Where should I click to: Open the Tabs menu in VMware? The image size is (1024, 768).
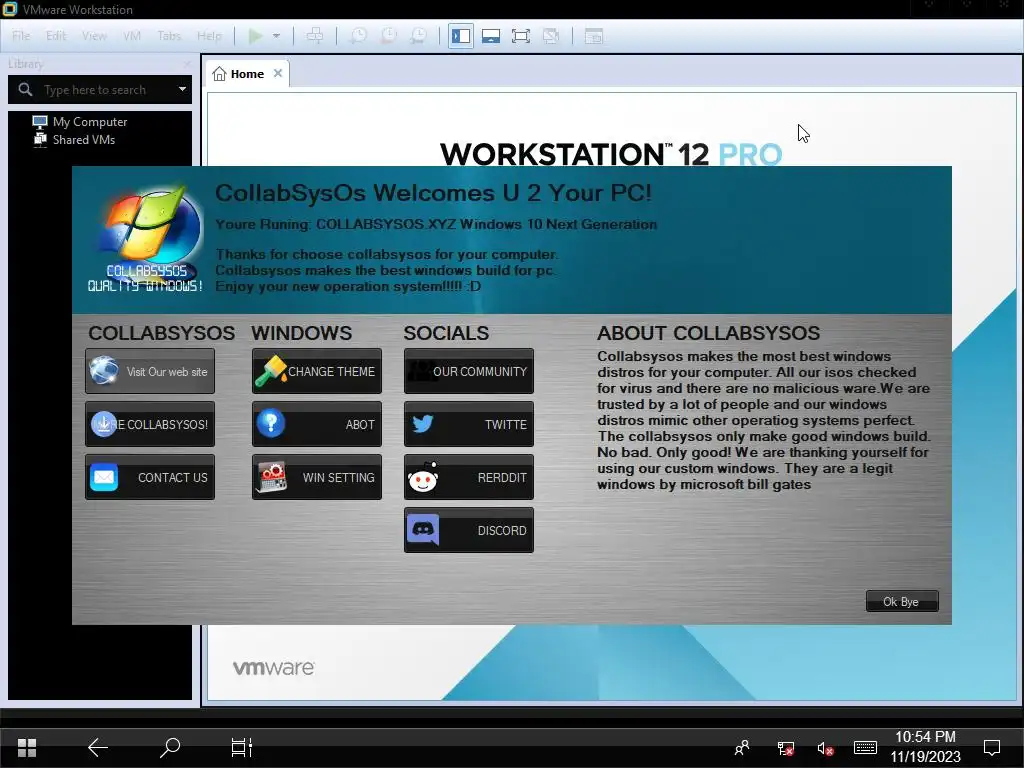[169, 36]
